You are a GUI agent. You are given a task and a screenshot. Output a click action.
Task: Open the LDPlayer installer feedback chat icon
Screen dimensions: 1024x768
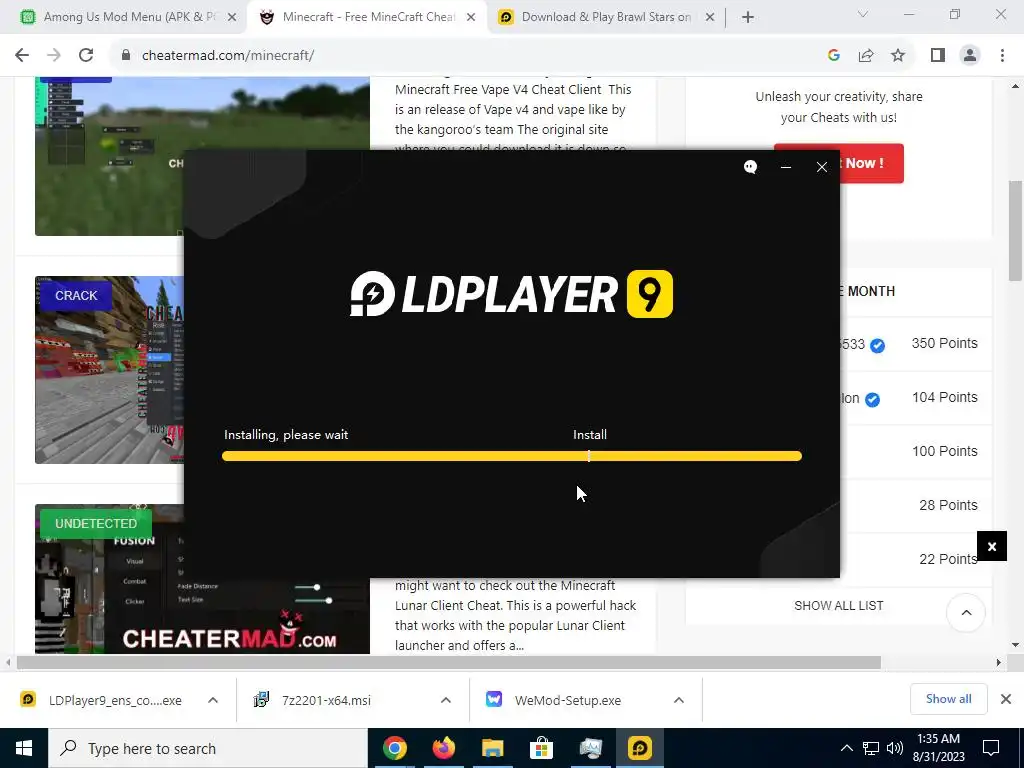(750, 167)
